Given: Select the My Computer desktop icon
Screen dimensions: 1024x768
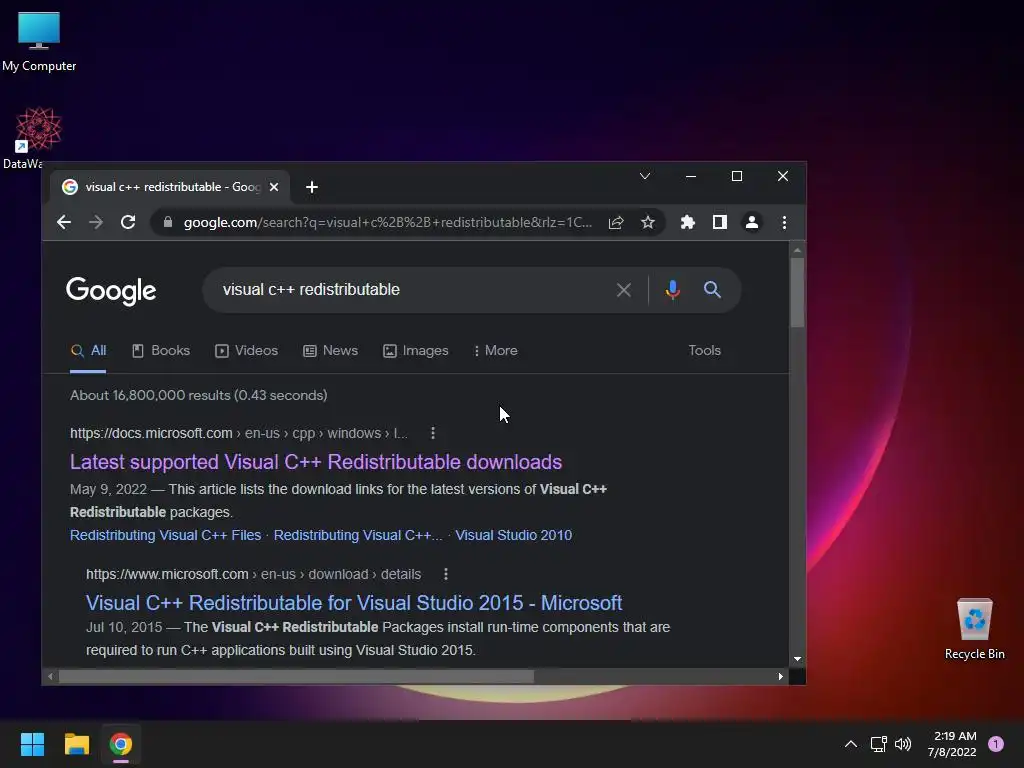Looking at the screenshot, I should coord(39,42).
